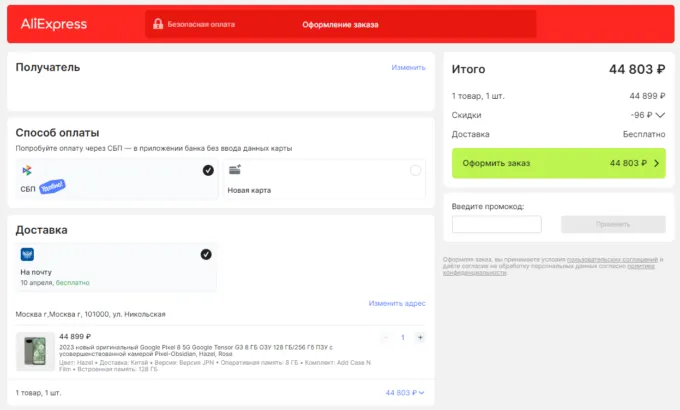
Task: Click the new card icon
Action: point(235,171)
